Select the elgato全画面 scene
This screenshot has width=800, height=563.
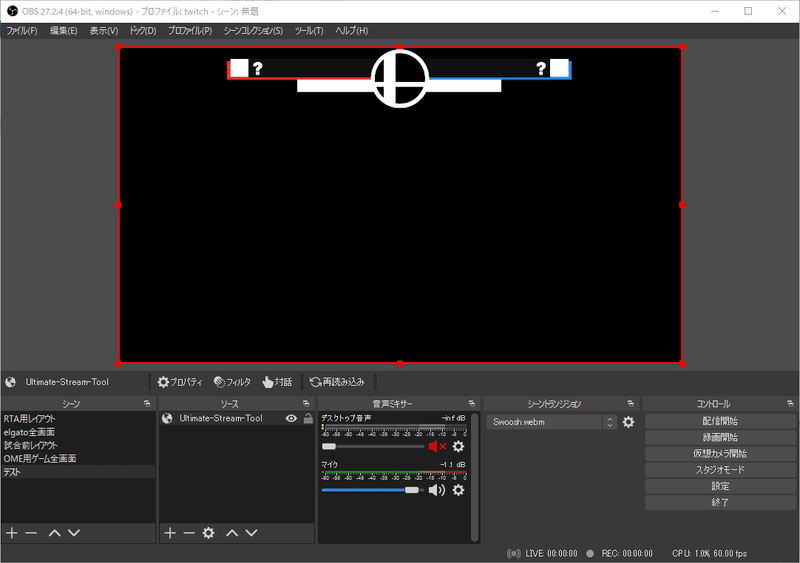78,432
